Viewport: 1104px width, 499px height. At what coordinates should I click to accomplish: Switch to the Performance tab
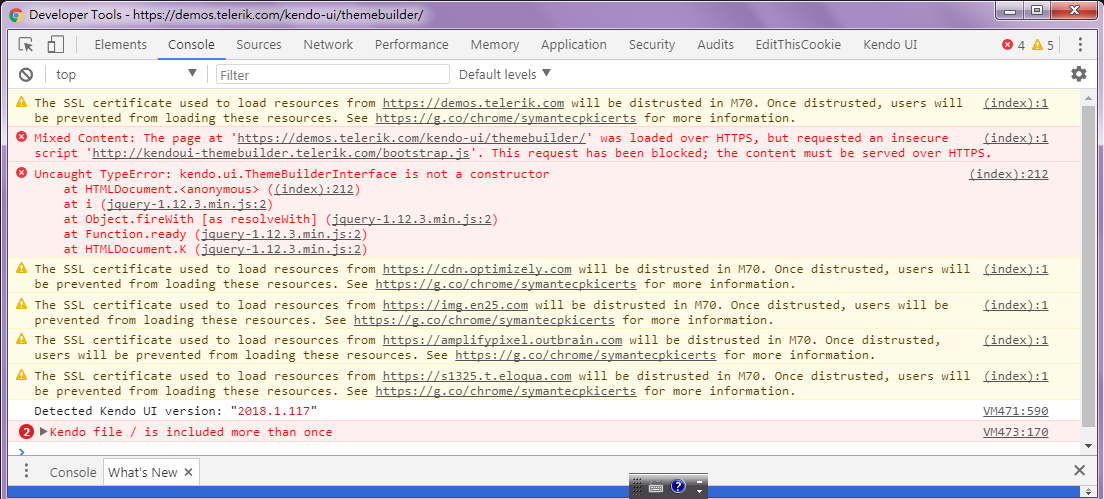[x=411, y=44]
